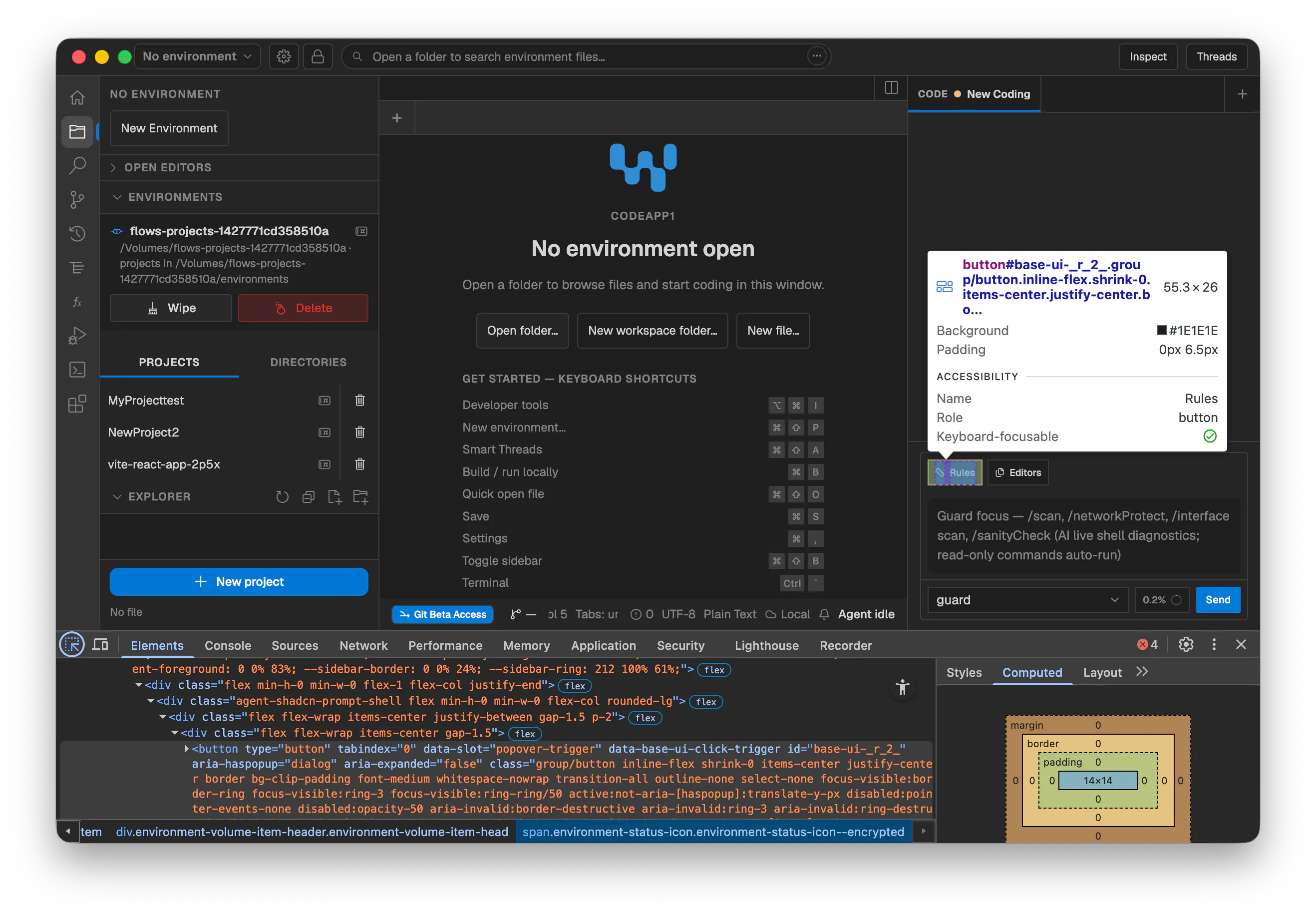Open the History clock icon in sidebar
The width and height of the screenshot is (1316, 917).
click(77, 233)
